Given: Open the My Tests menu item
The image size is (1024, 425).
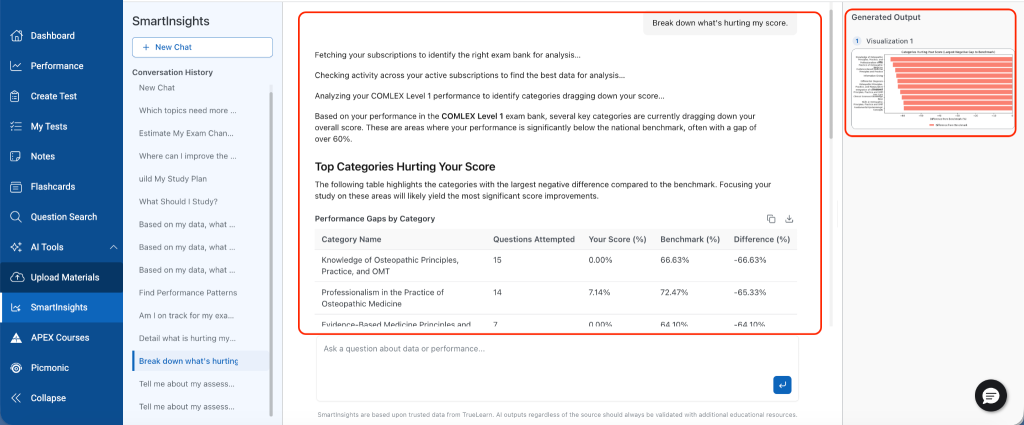Looking at the screenshot, I should (61, 126).
